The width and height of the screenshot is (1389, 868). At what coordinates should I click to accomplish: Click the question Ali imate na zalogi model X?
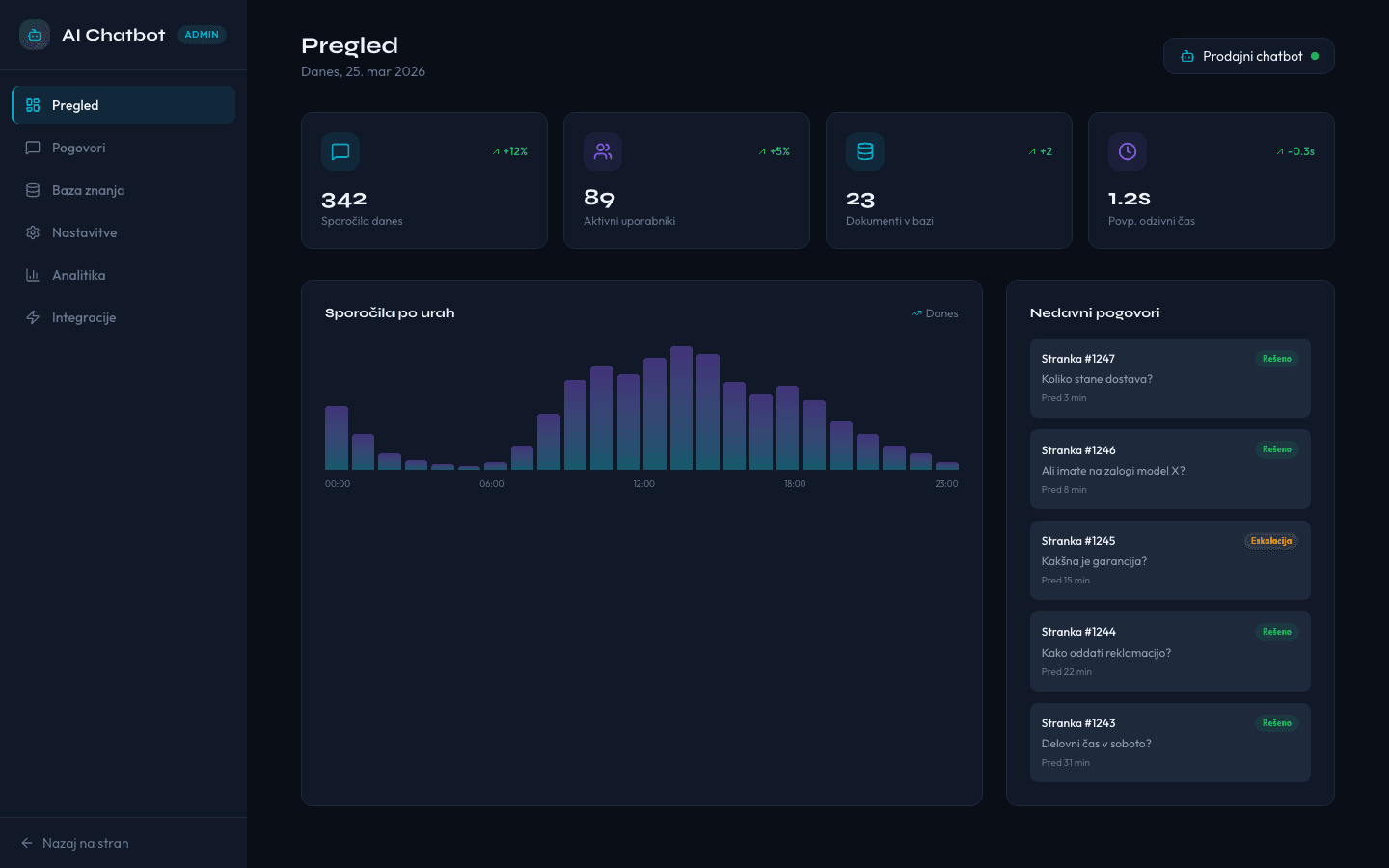click(1113, 471)
